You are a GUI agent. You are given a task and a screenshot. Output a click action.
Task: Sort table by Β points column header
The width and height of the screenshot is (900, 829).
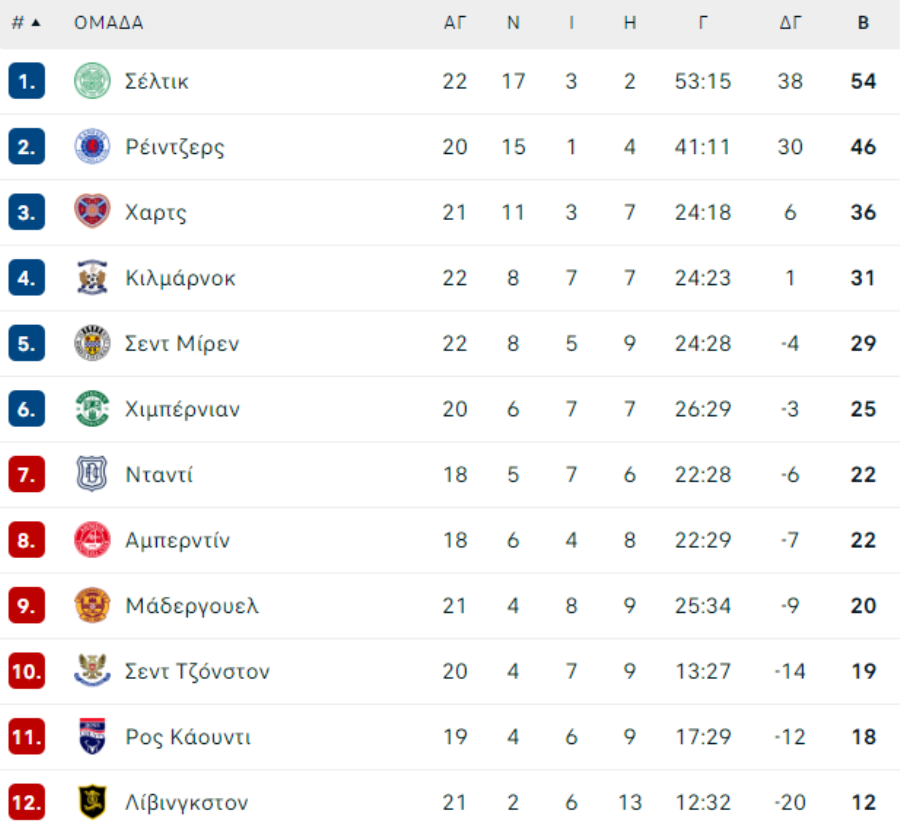click(863, 23)
